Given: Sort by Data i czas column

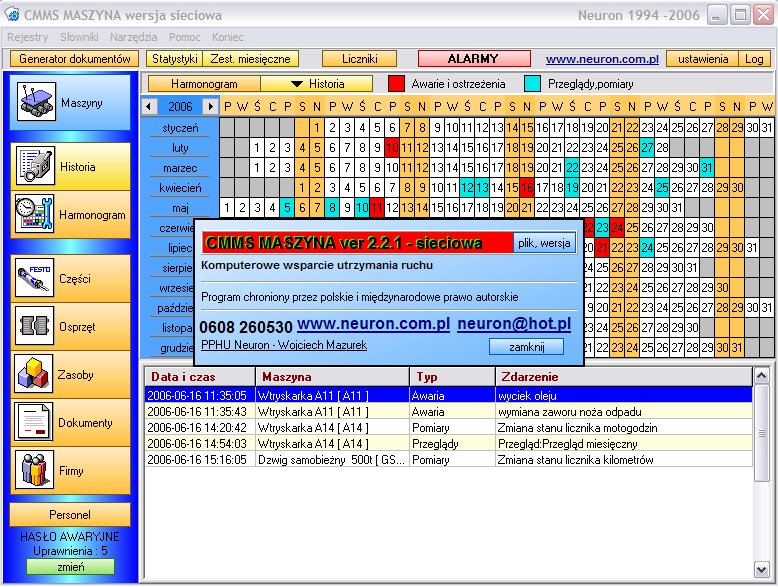Looking at the screenshot, I should tap(199, 377).
